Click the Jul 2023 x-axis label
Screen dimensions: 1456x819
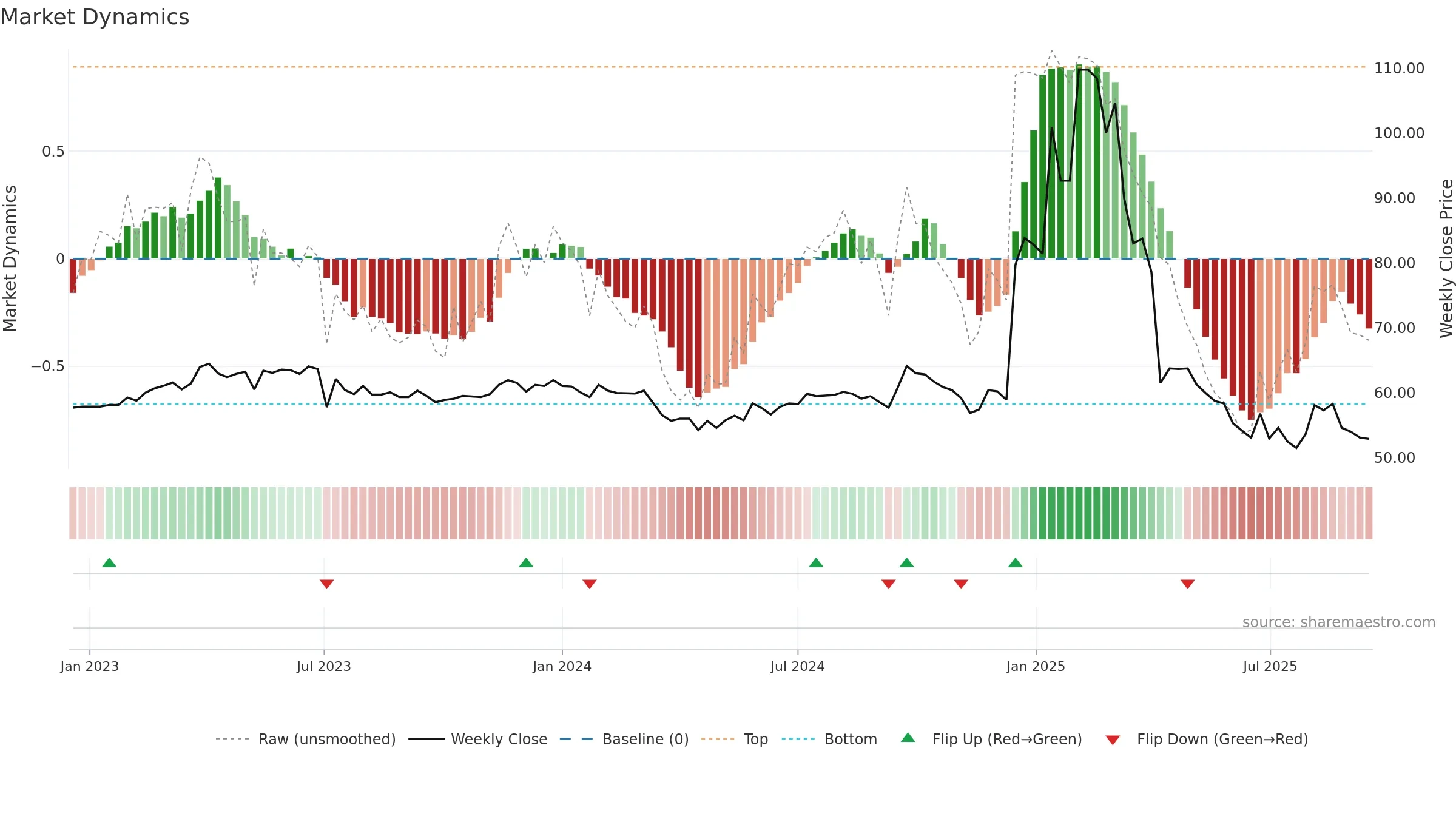click(324, 666)
